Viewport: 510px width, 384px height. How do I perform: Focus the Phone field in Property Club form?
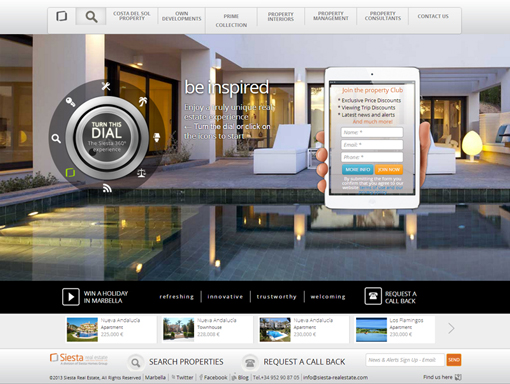pos(372,157)
